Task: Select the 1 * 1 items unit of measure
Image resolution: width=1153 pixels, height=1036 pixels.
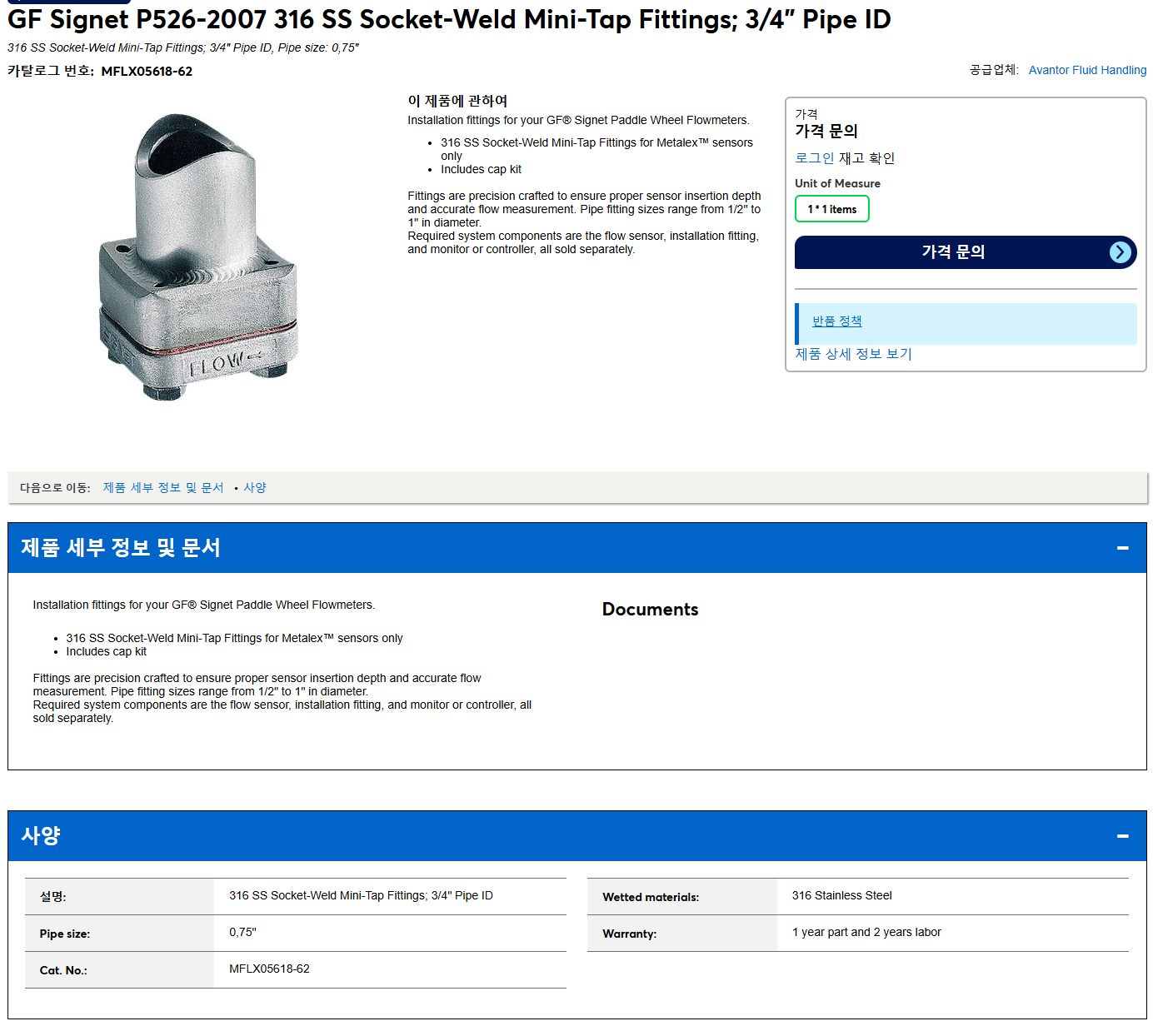Action: tap(831, 209)
